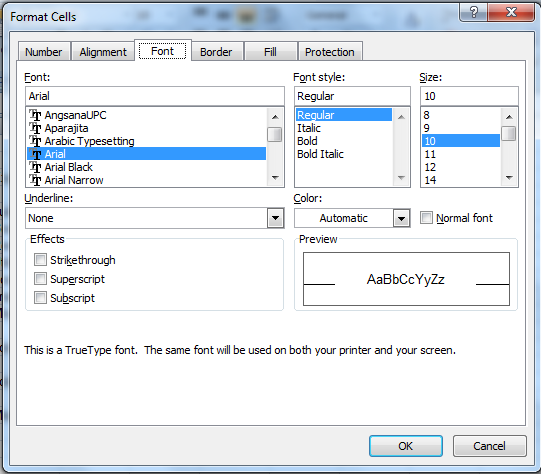Image resolution: width=541 pixels, height=474 pixels.
Task: Click the TrueType icon beside AngsanaUPC
Action: tap(35, 115)
